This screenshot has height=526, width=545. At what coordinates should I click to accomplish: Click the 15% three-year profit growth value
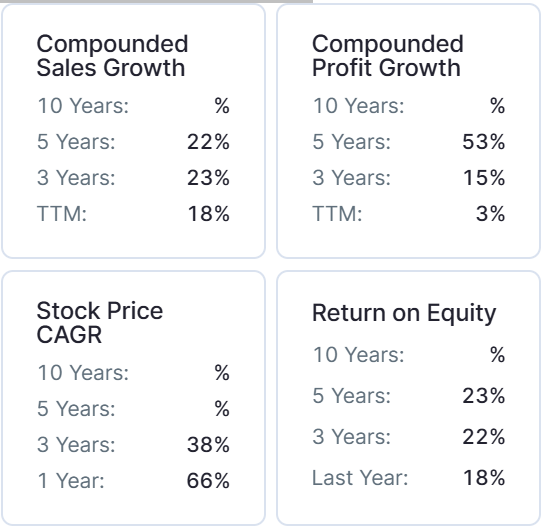[484, 178]
